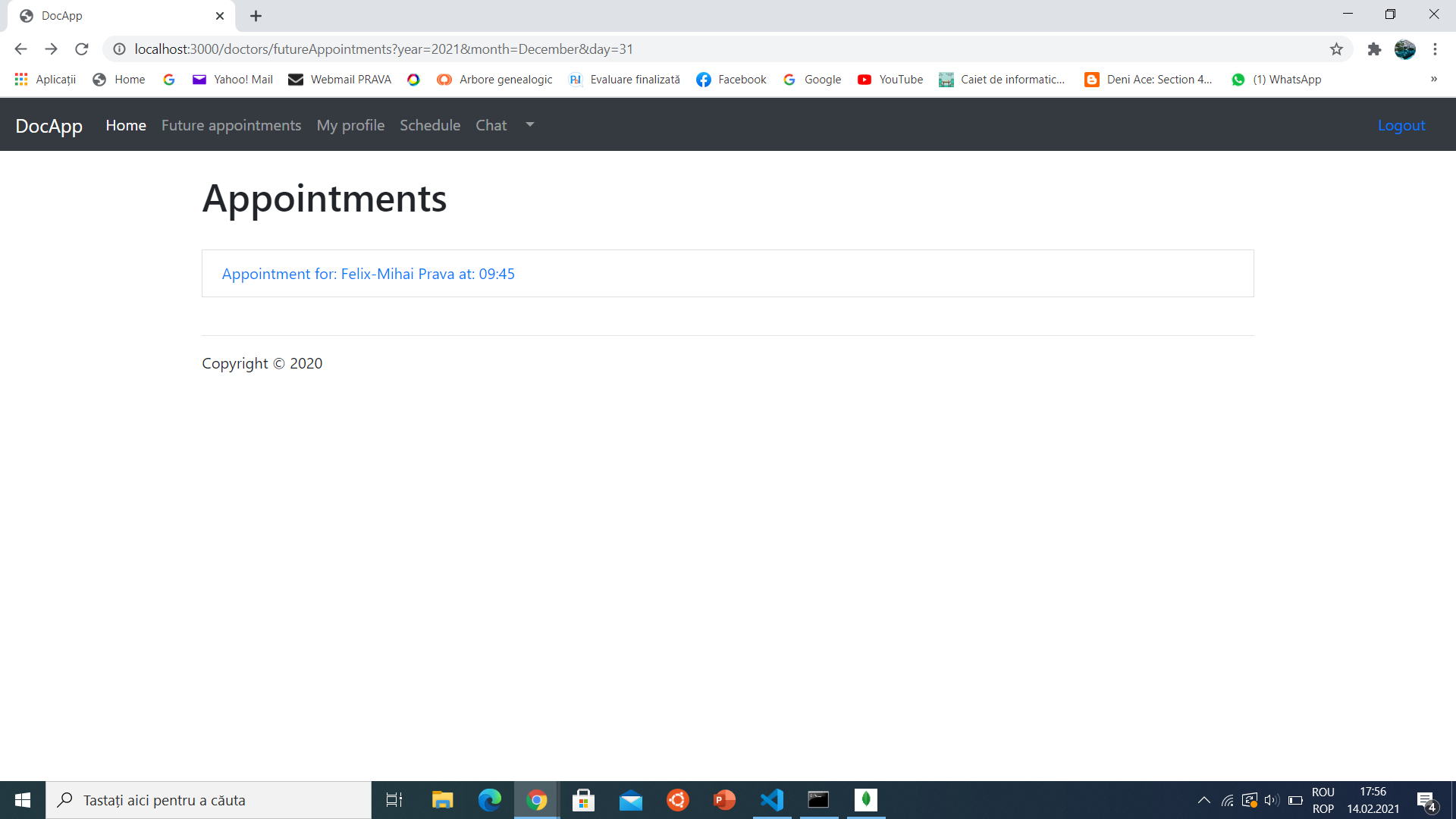Screen dimensions: 1456x819
Task: Open the Chrome extensions puzzle icon
Action: [x=1374, y=49]
